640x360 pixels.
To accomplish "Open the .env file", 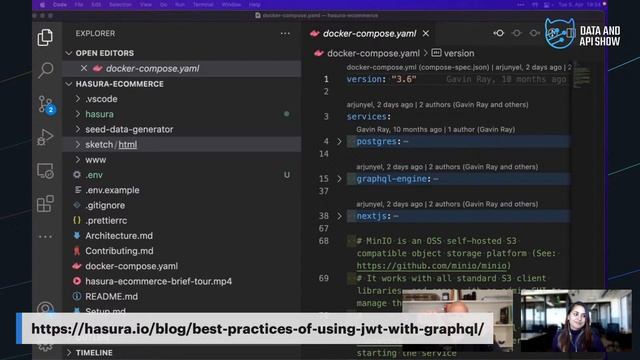I will (x=182, y=175).
